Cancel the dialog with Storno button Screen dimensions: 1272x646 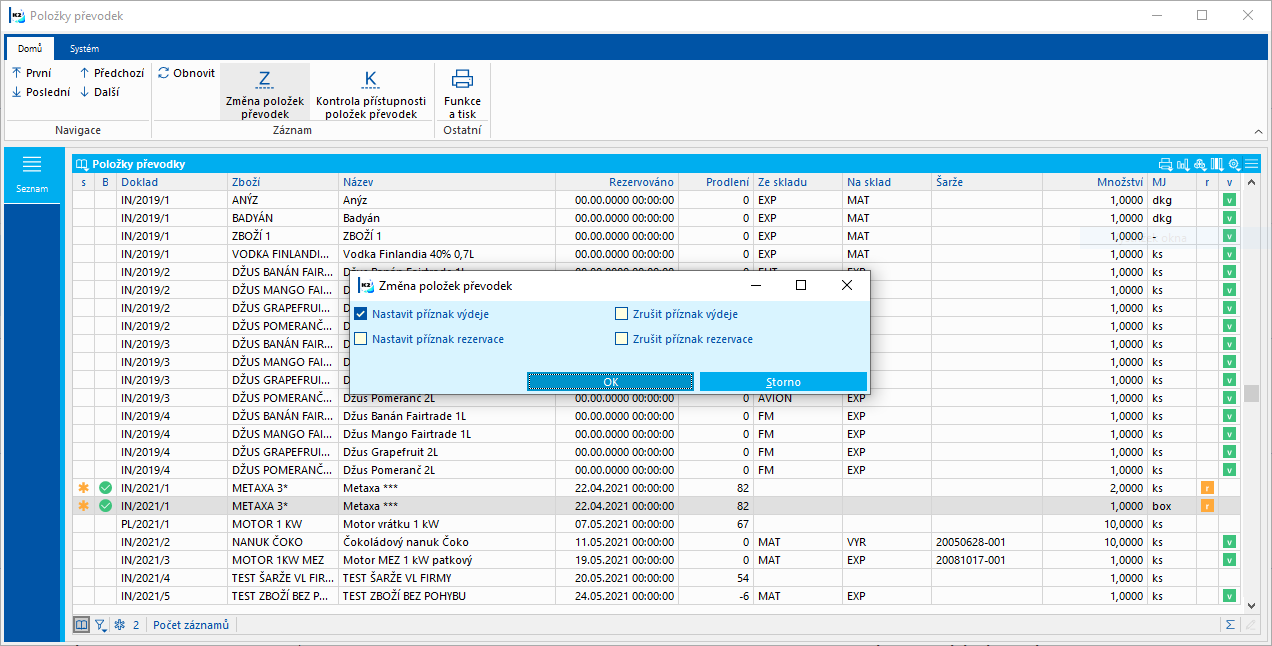click(x=782, y=382)
